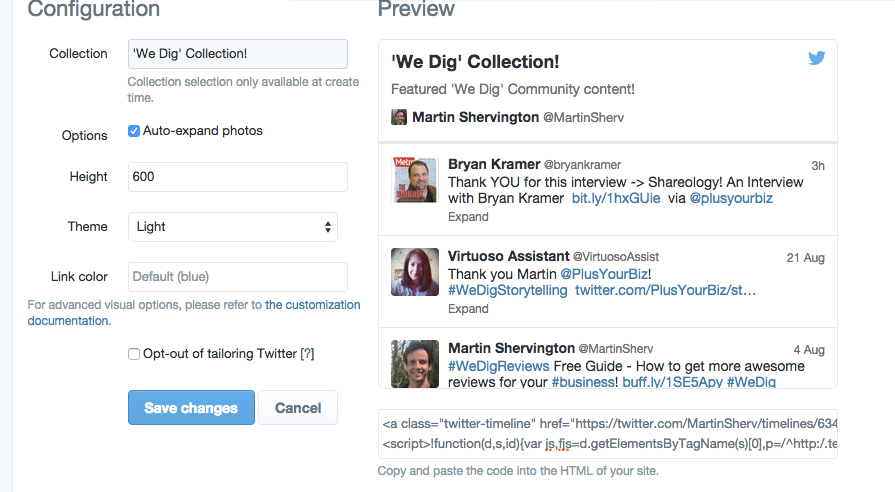The width and height of the screenshot is (895, 492).
Task: Click the embed code text box
Action: pos(608,434)
